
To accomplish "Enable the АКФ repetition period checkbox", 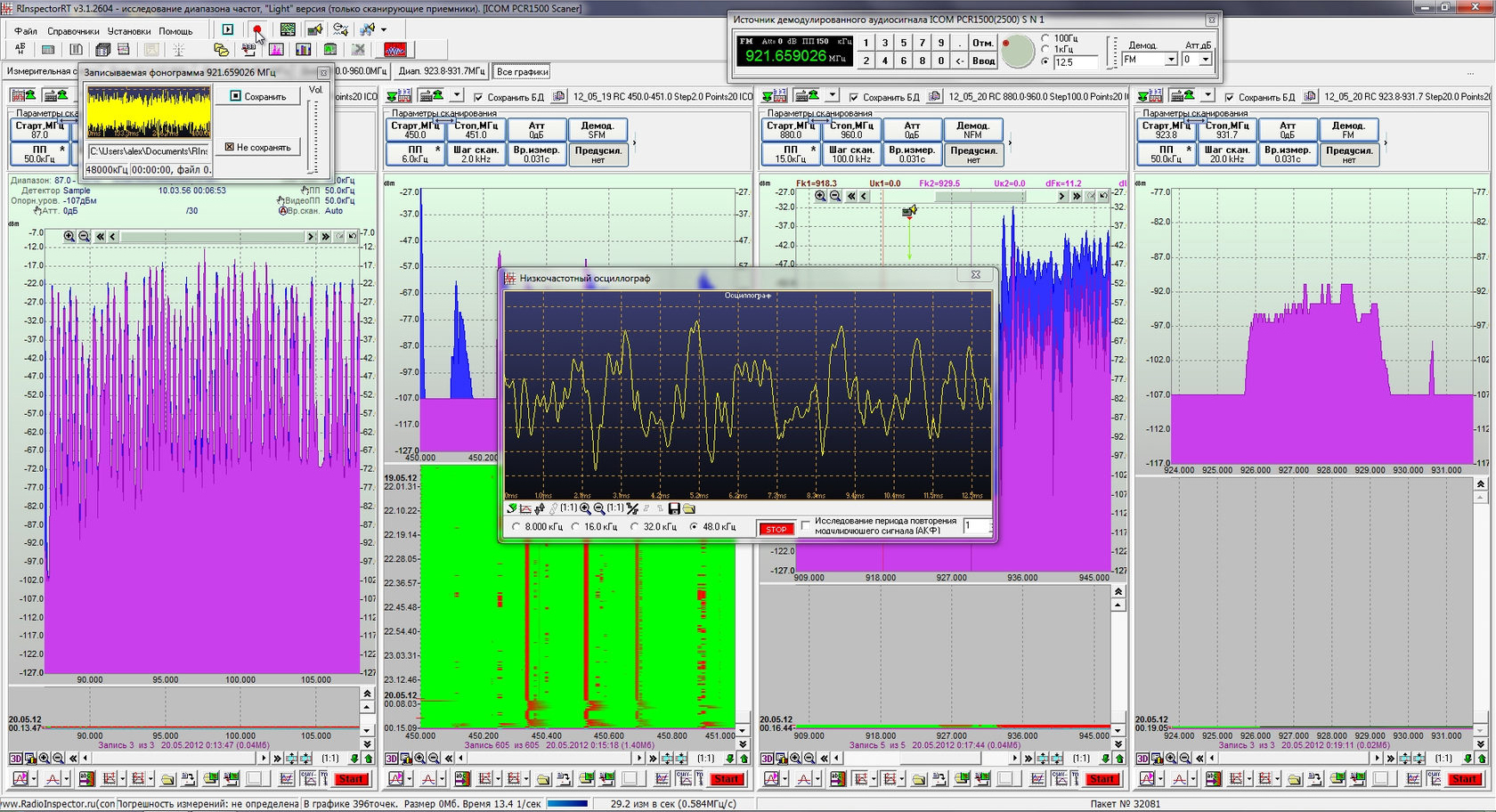I will coord(806,525).
